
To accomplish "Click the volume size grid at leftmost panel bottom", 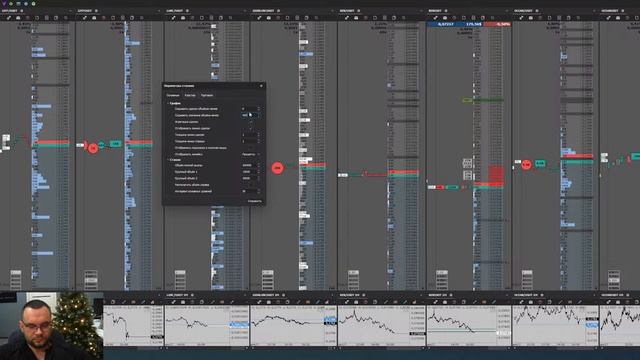I will point(16,280).
